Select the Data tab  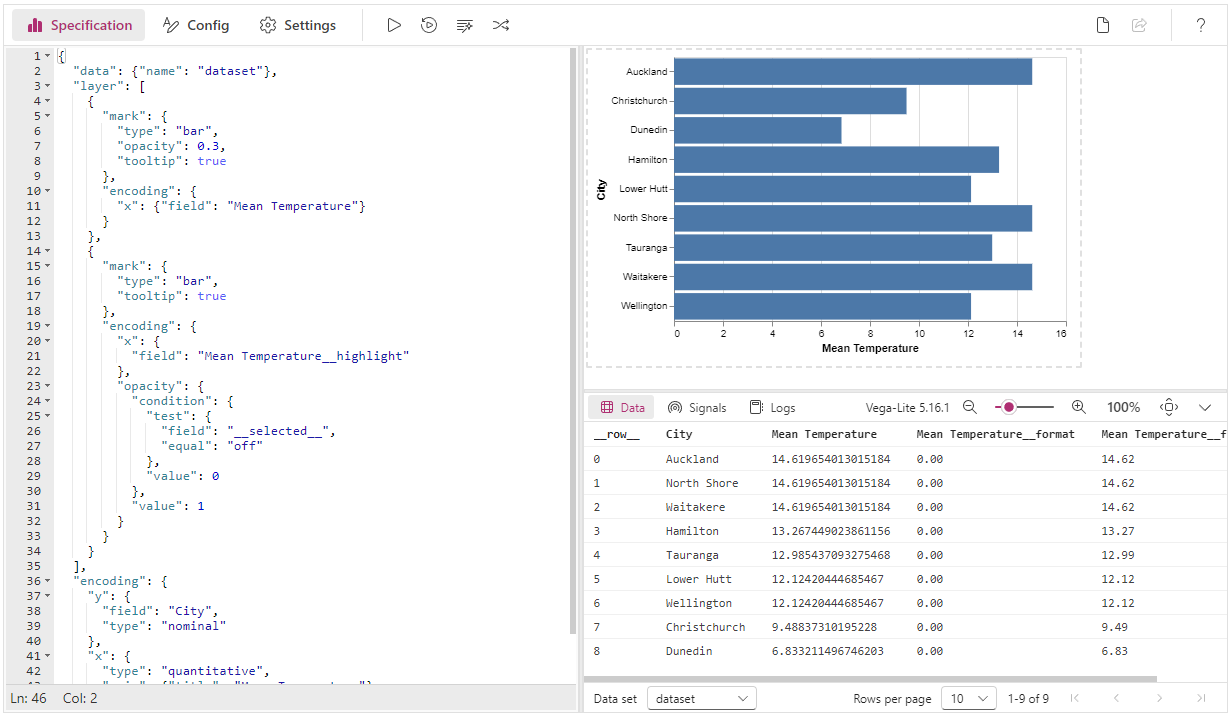(x=622, y=407)
